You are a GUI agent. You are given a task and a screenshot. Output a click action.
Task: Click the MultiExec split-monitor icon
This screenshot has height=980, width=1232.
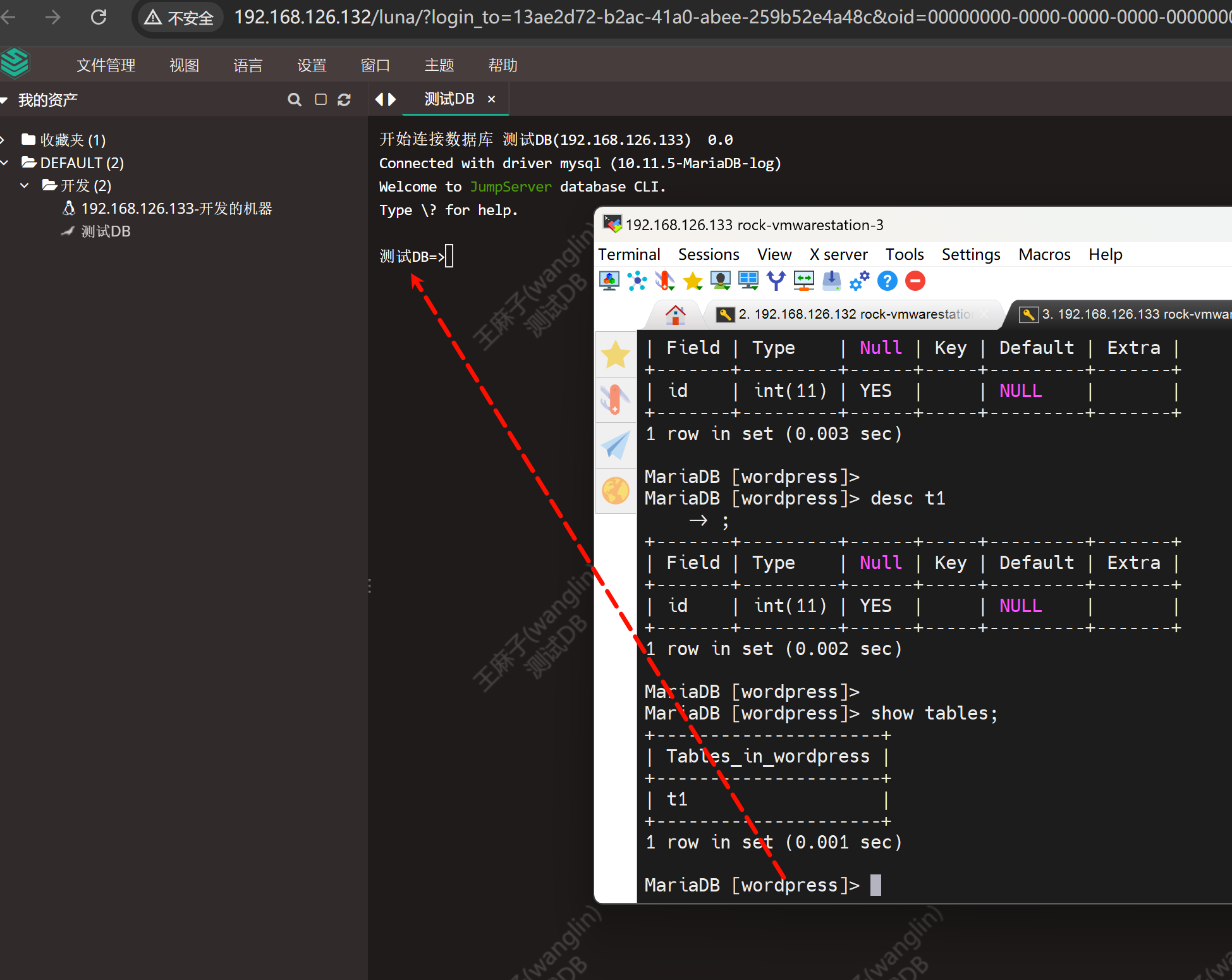[748, 281]
